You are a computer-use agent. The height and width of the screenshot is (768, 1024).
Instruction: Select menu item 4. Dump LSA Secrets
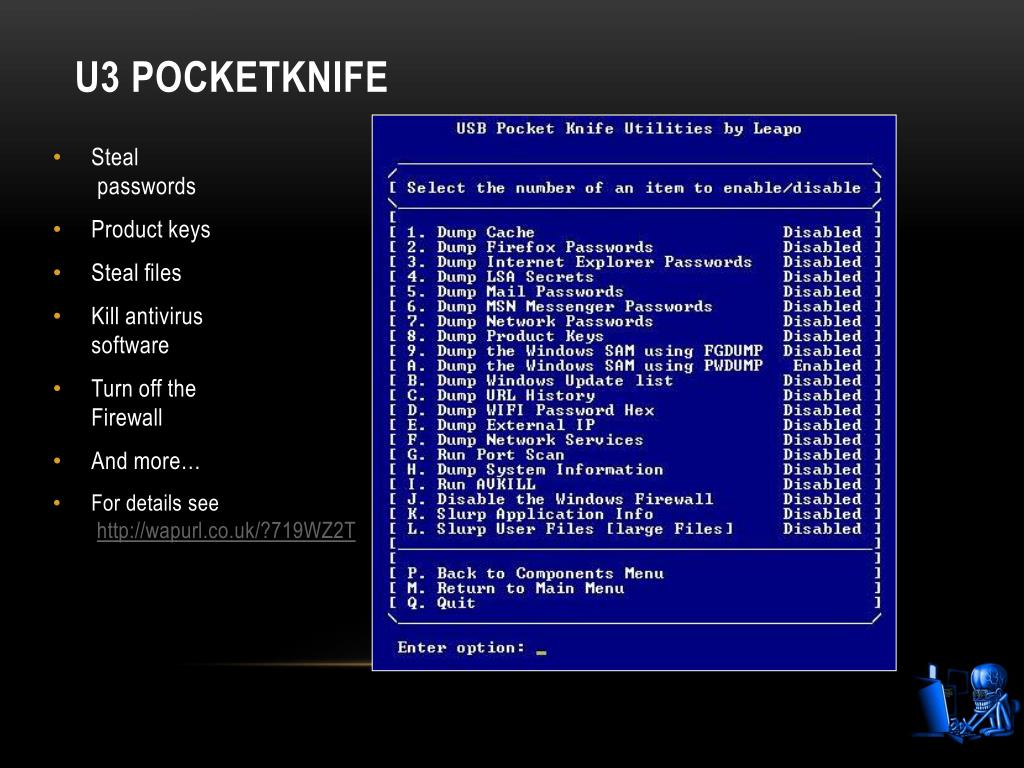tap(500, 277)
